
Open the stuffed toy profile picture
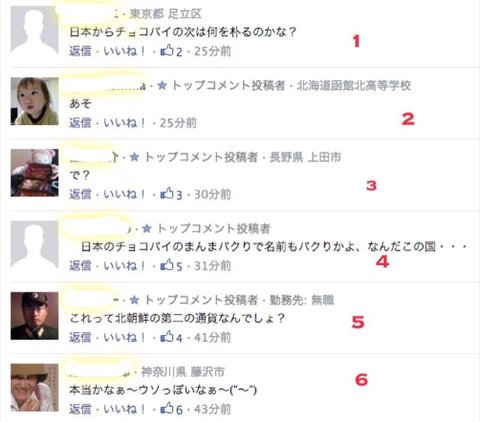35,173
